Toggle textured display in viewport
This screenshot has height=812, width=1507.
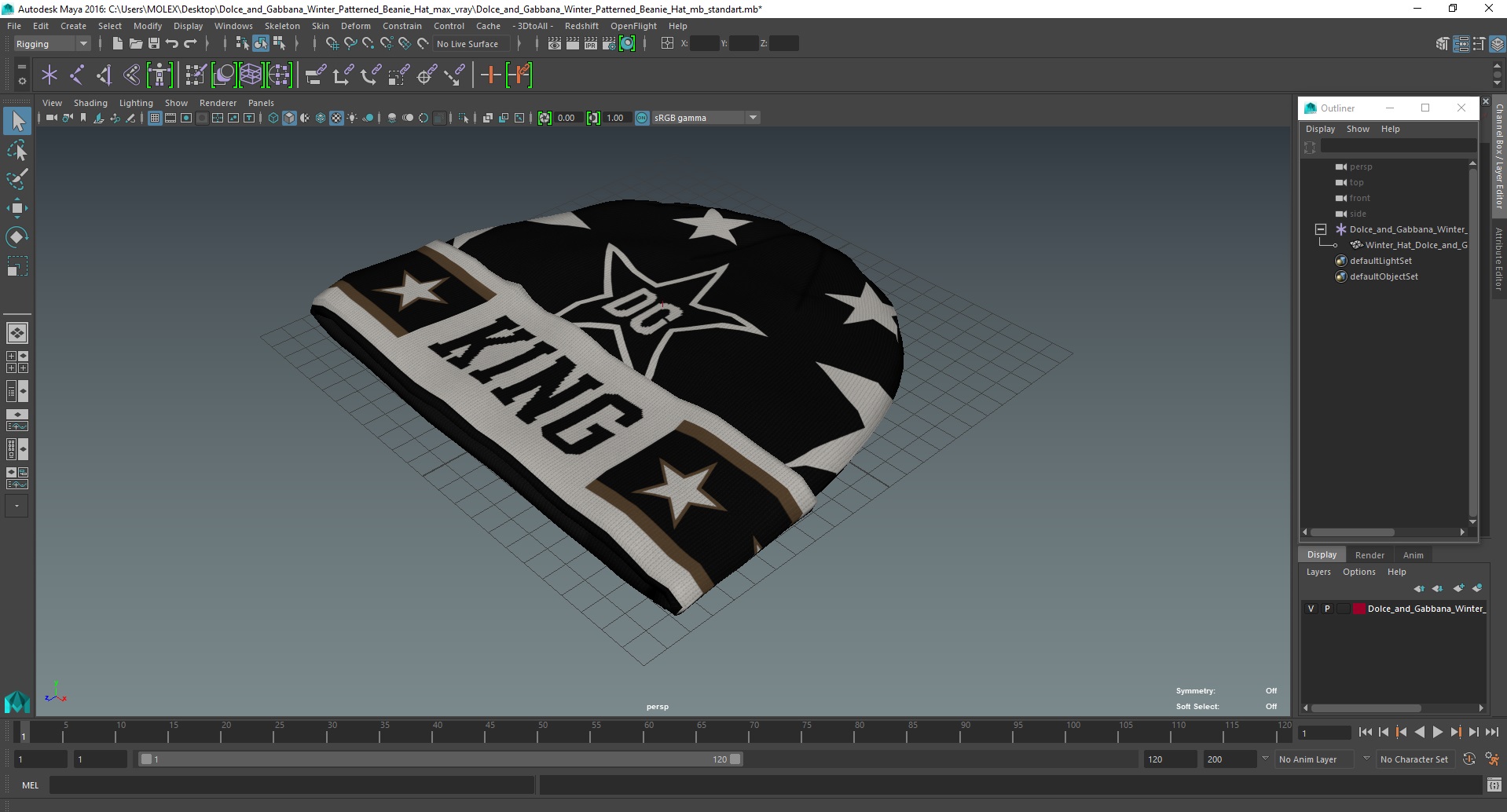point(336,118)
